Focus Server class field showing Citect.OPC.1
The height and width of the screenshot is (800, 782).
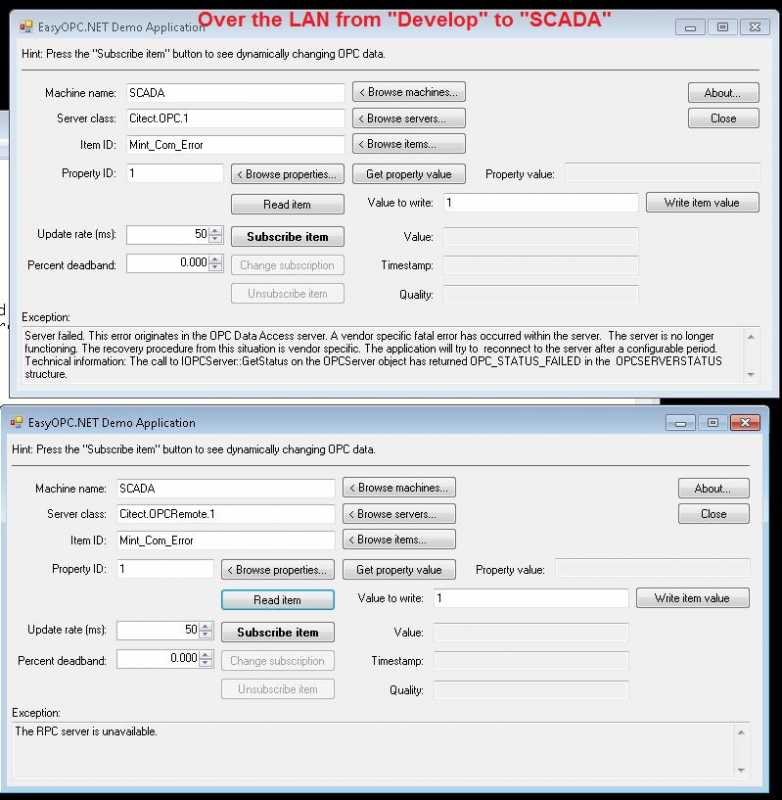[235, 118]
